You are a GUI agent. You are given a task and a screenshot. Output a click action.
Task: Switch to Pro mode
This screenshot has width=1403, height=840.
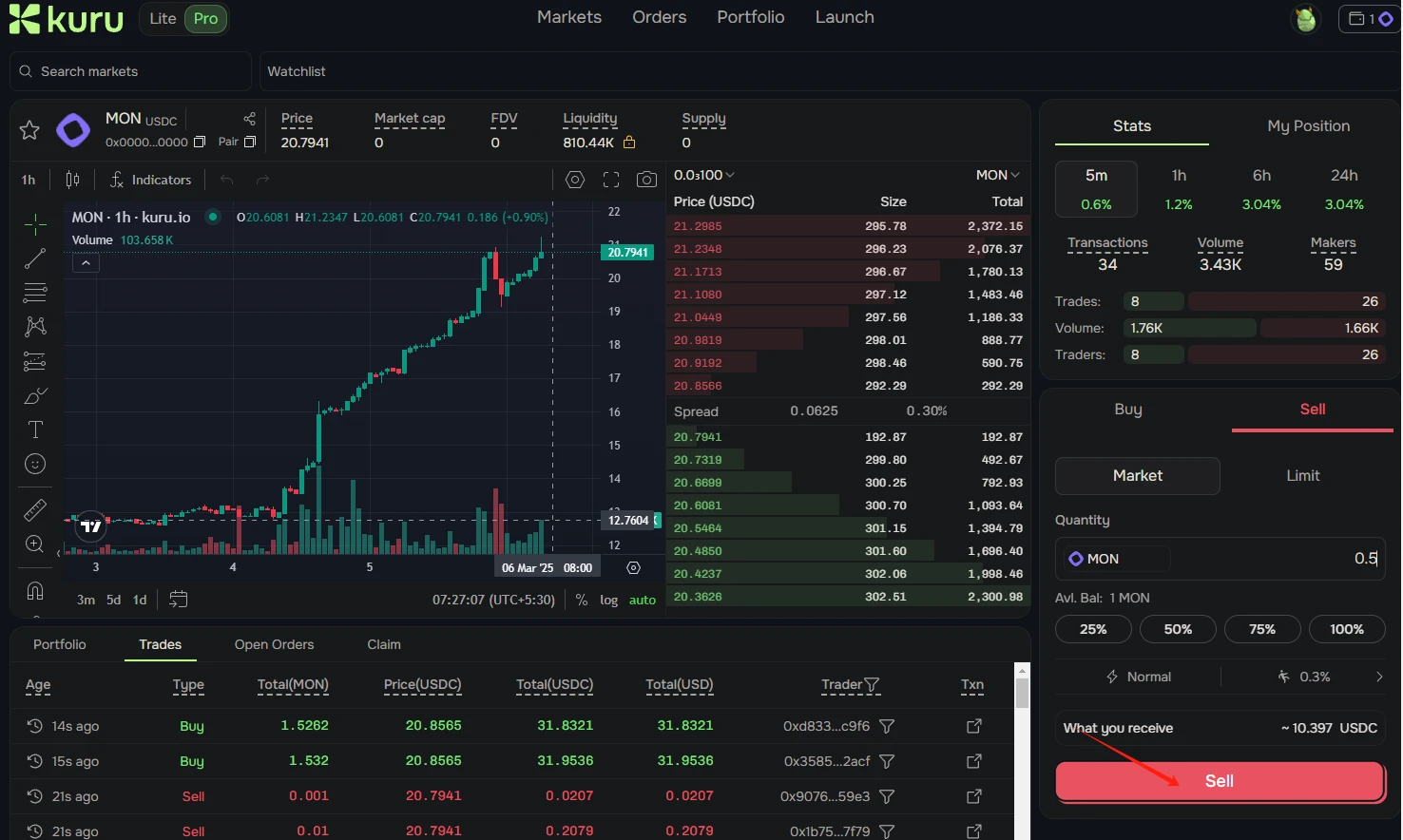205,18
